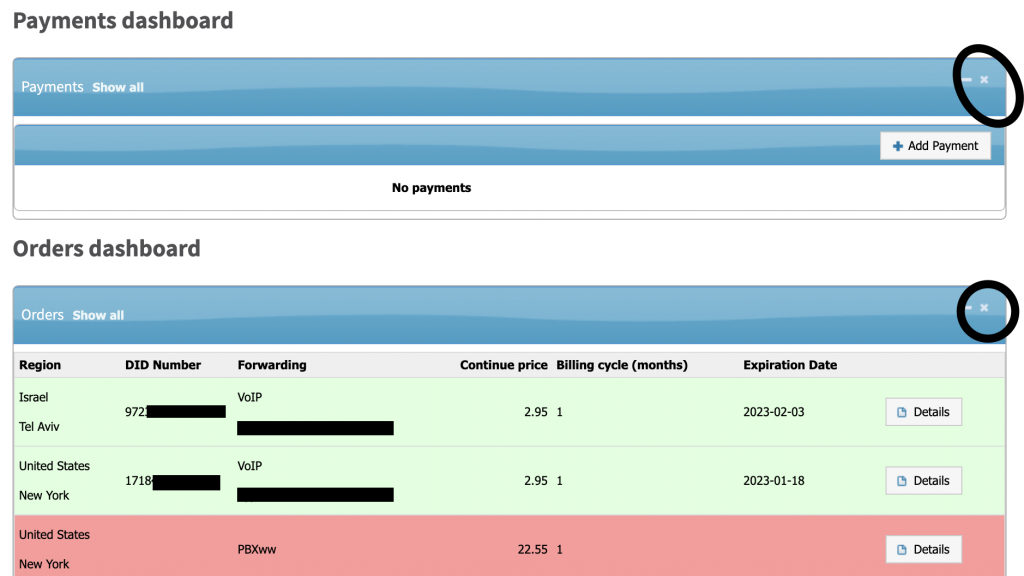Open Details for the PBXww order
The width and height of the screenshot is (1024, 576).
(923, 549)
